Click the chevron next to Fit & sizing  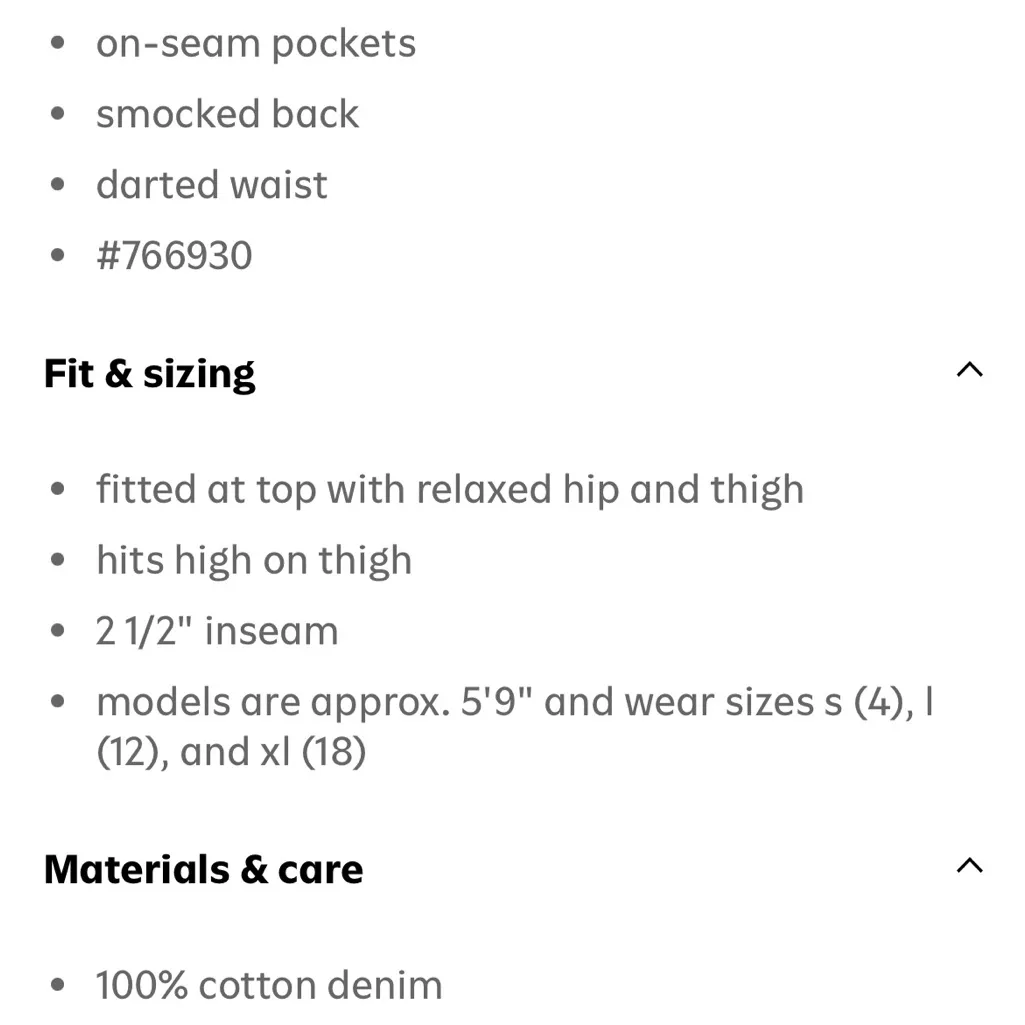point(969,370)
